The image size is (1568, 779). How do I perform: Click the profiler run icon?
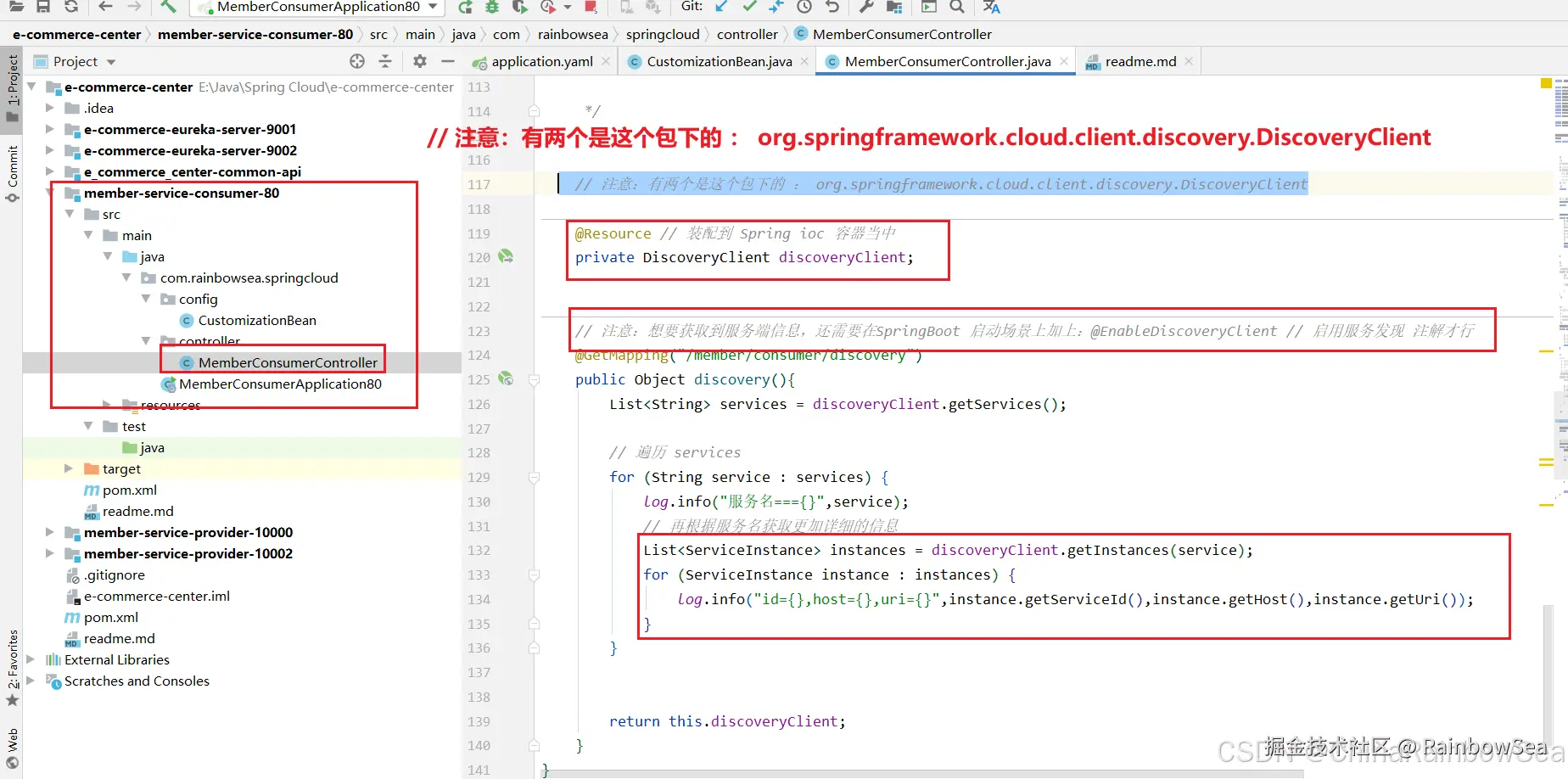[548, 7]
